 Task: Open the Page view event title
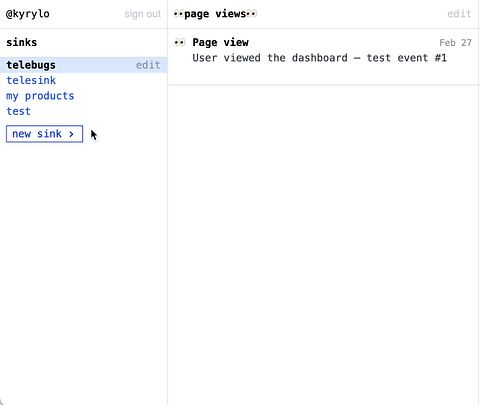point(220,42)
